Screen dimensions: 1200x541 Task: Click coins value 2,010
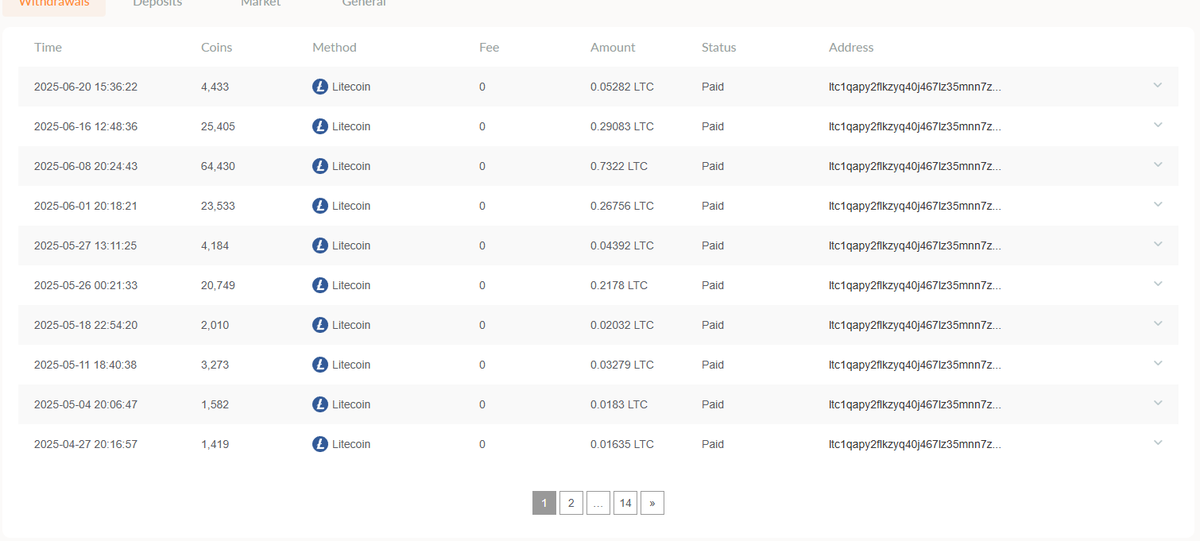click(215, 325)
